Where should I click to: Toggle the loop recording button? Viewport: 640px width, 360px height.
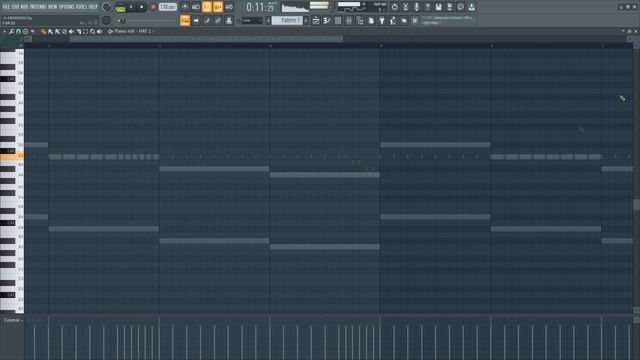229,7
